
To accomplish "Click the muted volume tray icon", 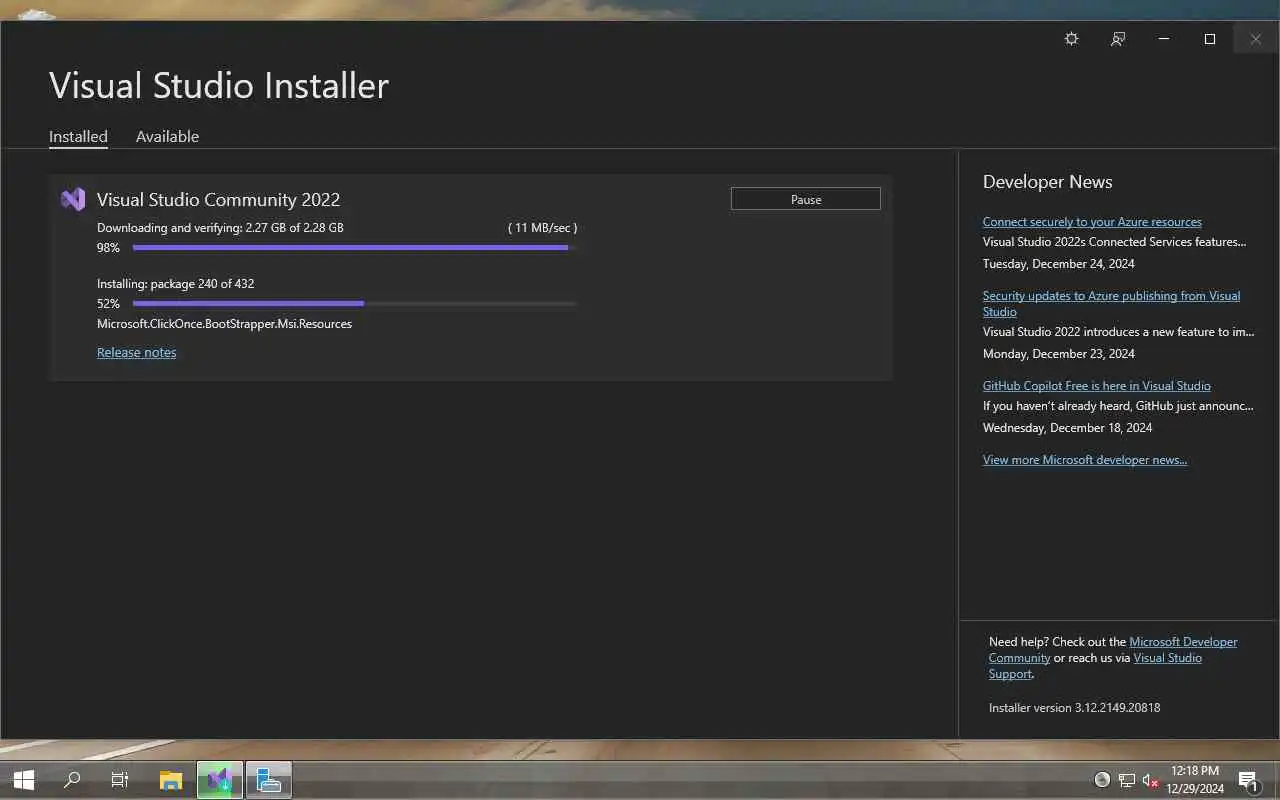I will coord(1150,780).
